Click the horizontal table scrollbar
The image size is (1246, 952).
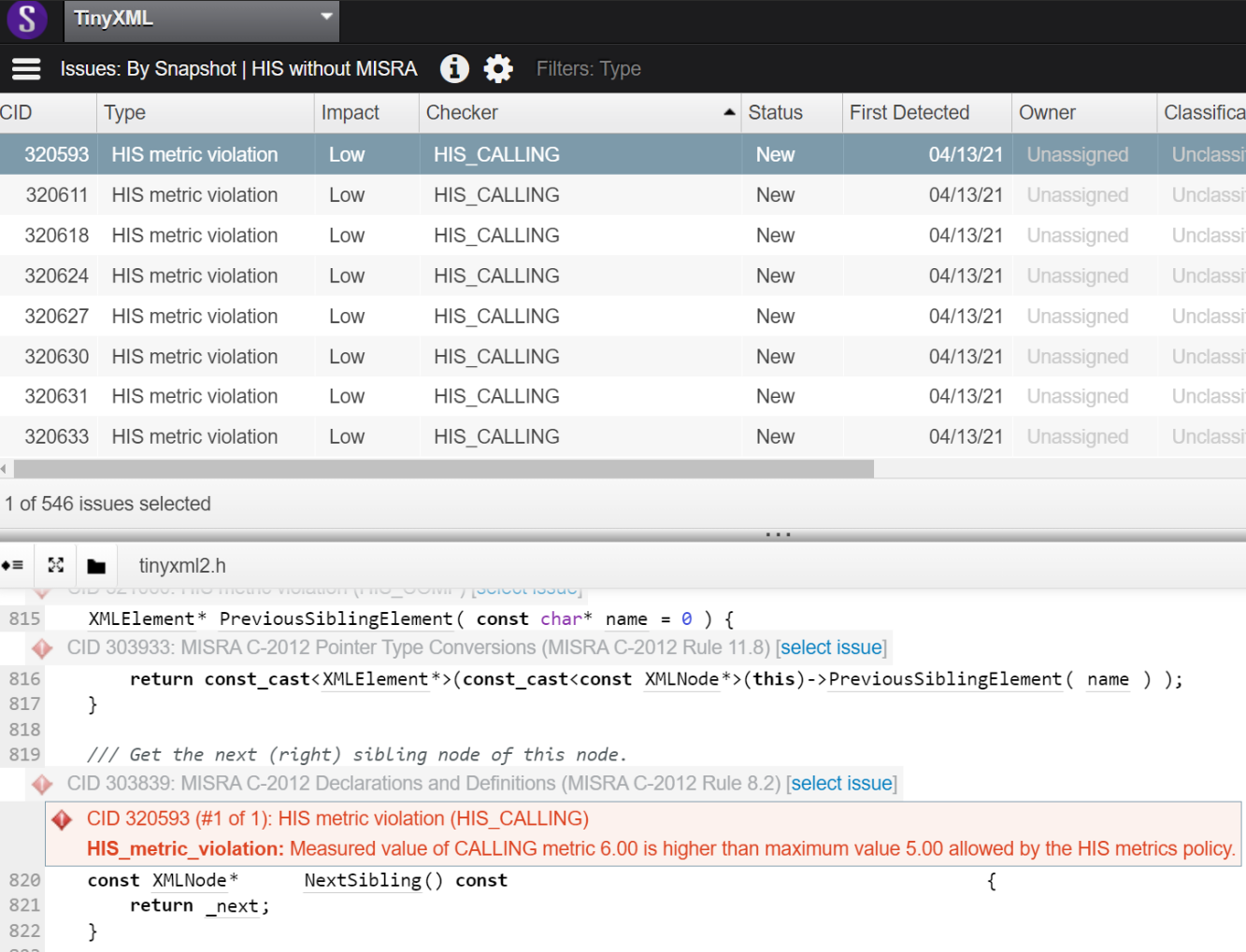444,468
